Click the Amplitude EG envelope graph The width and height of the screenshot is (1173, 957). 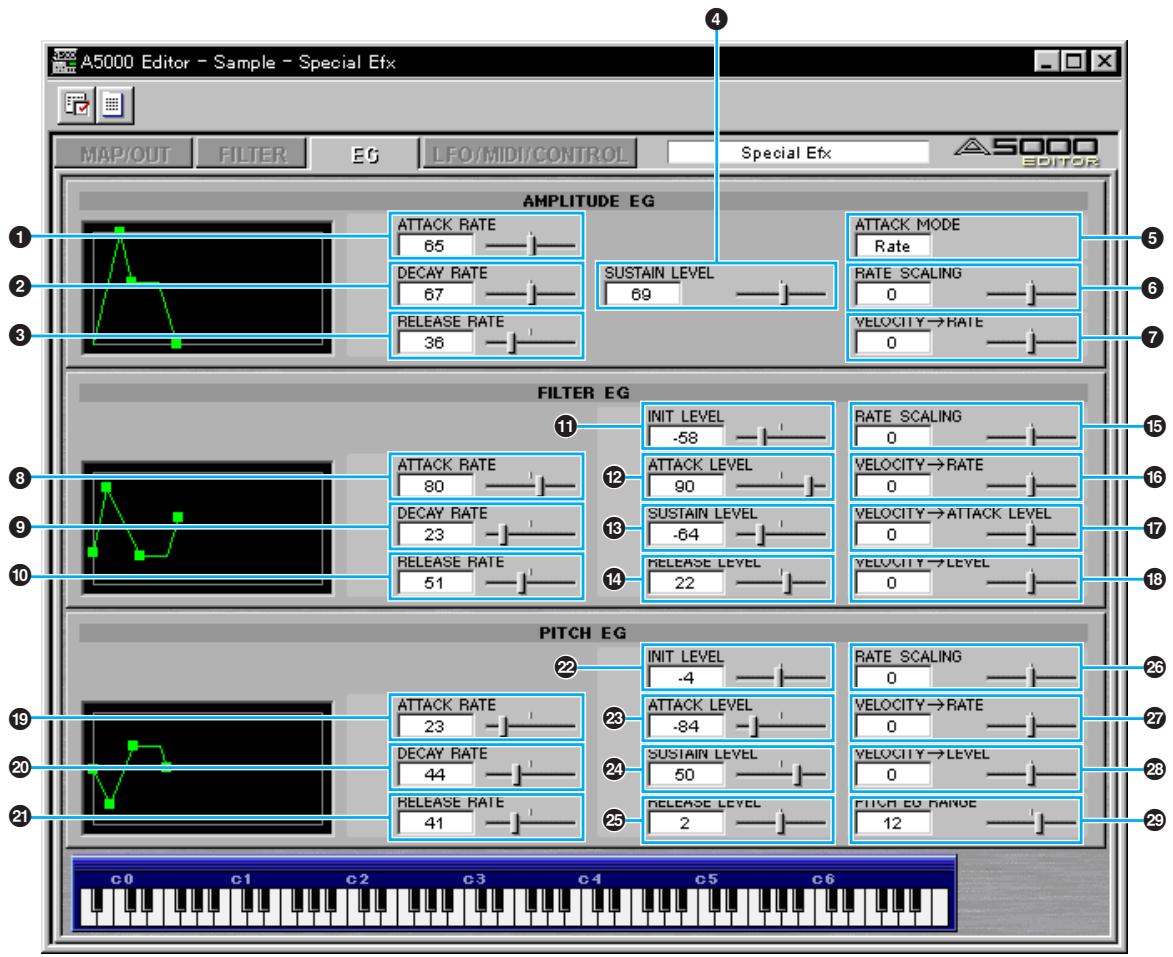(207, 287)
